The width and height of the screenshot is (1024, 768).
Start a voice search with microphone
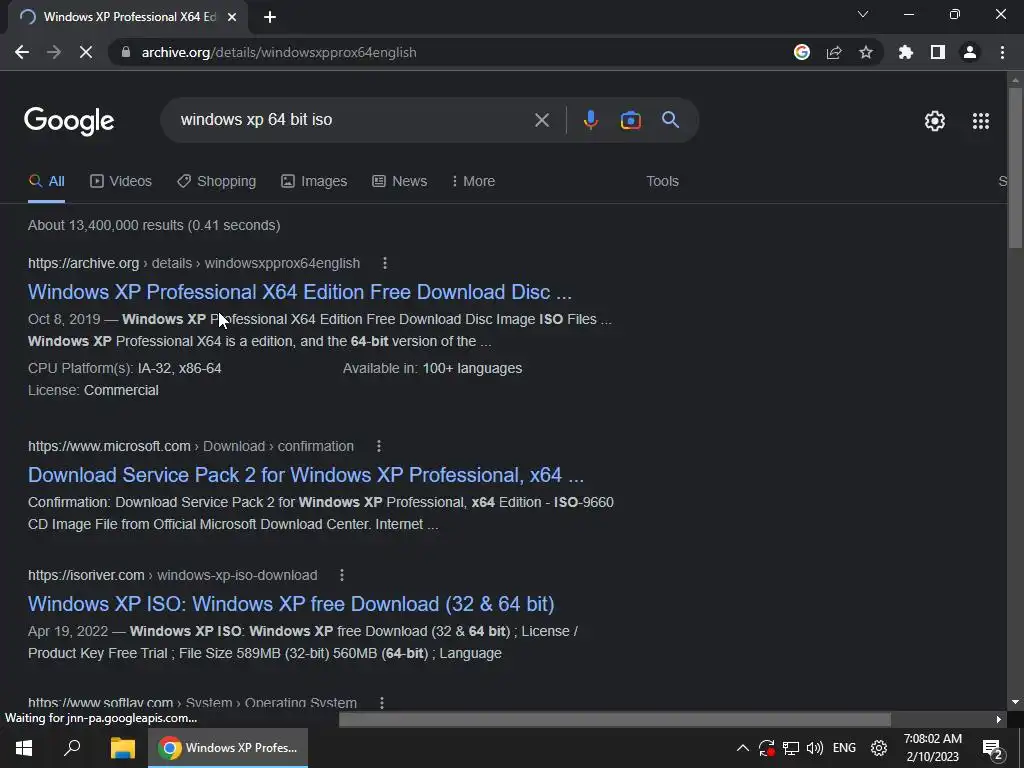590,120
